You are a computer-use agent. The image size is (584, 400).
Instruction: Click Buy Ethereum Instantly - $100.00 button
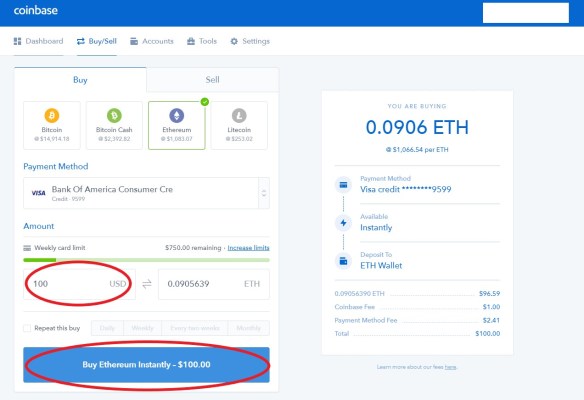click(146, 365)
